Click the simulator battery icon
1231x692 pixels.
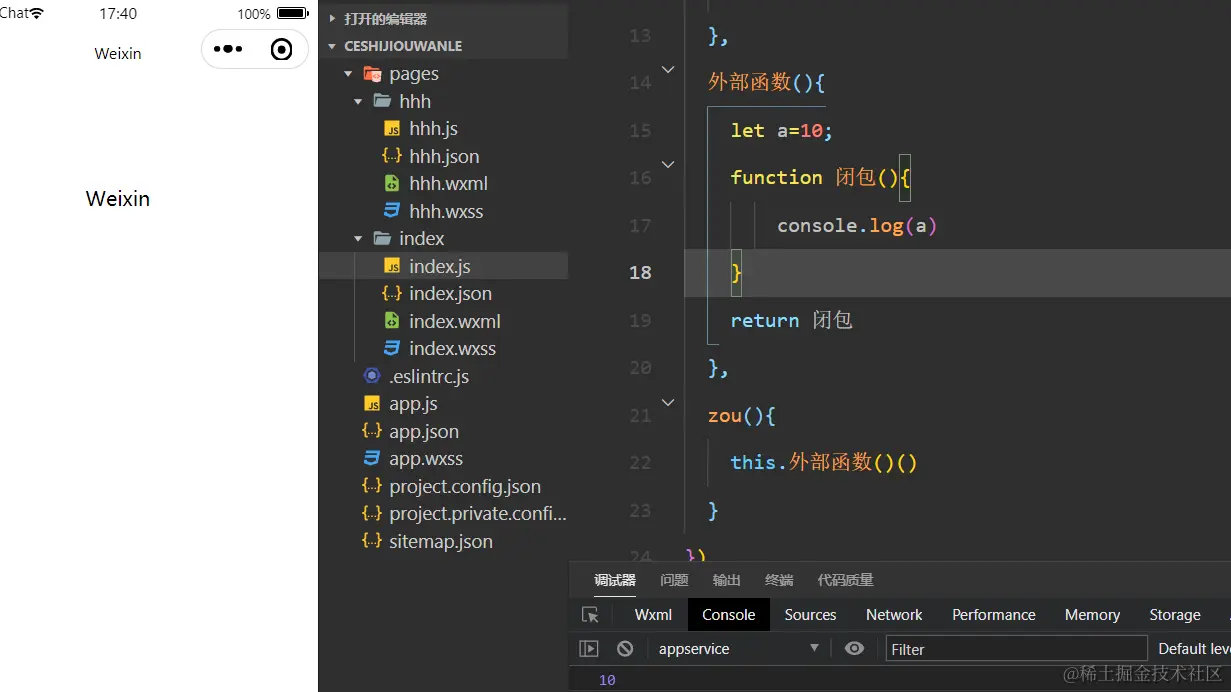pos(293,14)
